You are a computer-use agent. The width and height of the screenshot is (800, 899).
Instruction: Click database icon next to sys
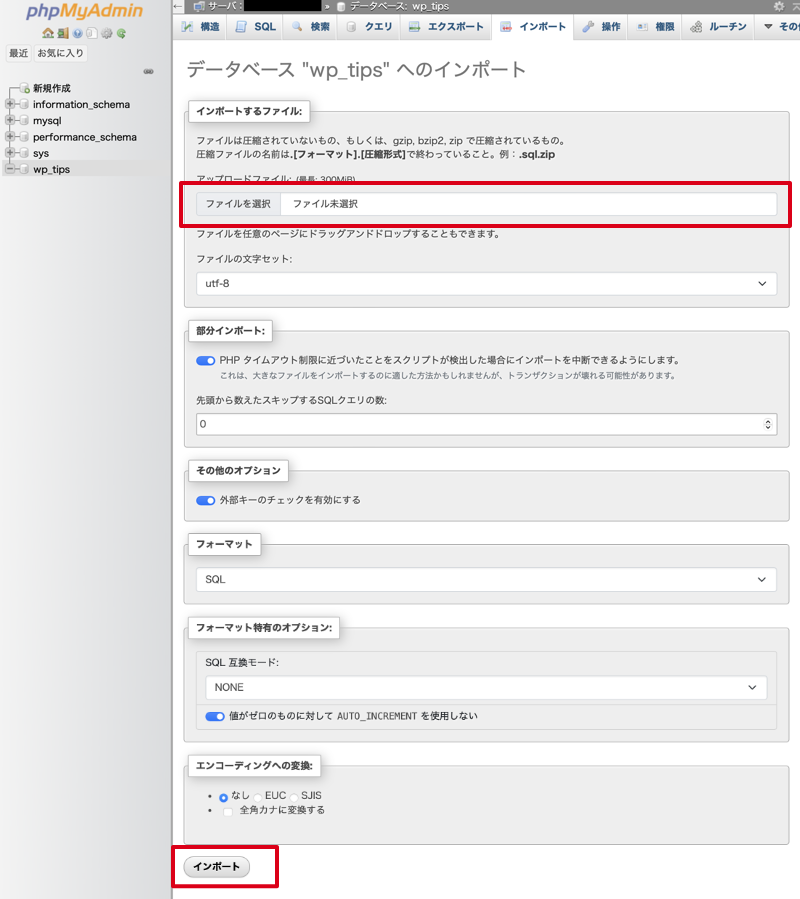tap(24, 153)
